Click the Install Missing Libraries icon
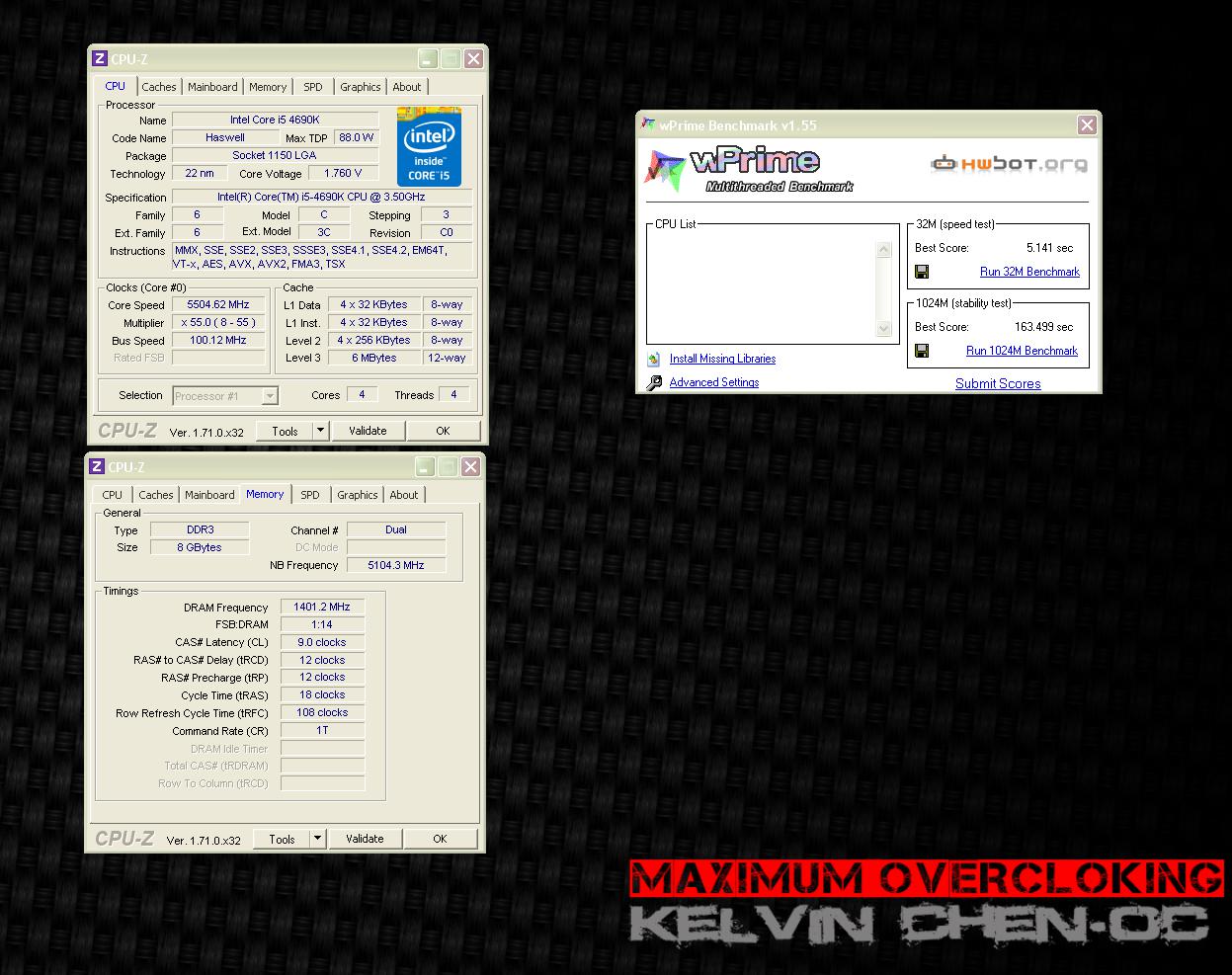This screenshot has width=1232, height=975. pos(653,359)
